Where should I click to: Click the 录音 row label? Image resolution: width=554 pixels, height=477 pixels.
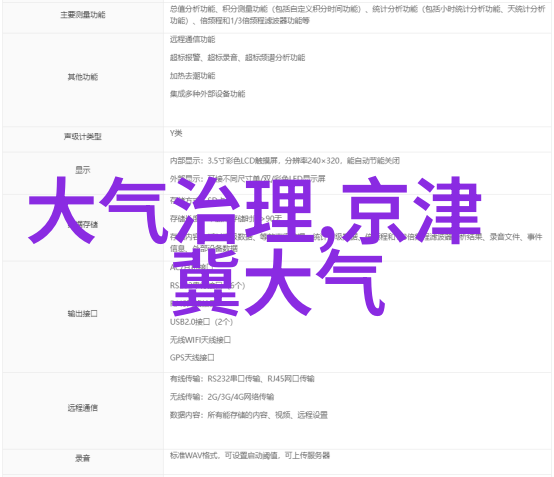pos(83,458)
